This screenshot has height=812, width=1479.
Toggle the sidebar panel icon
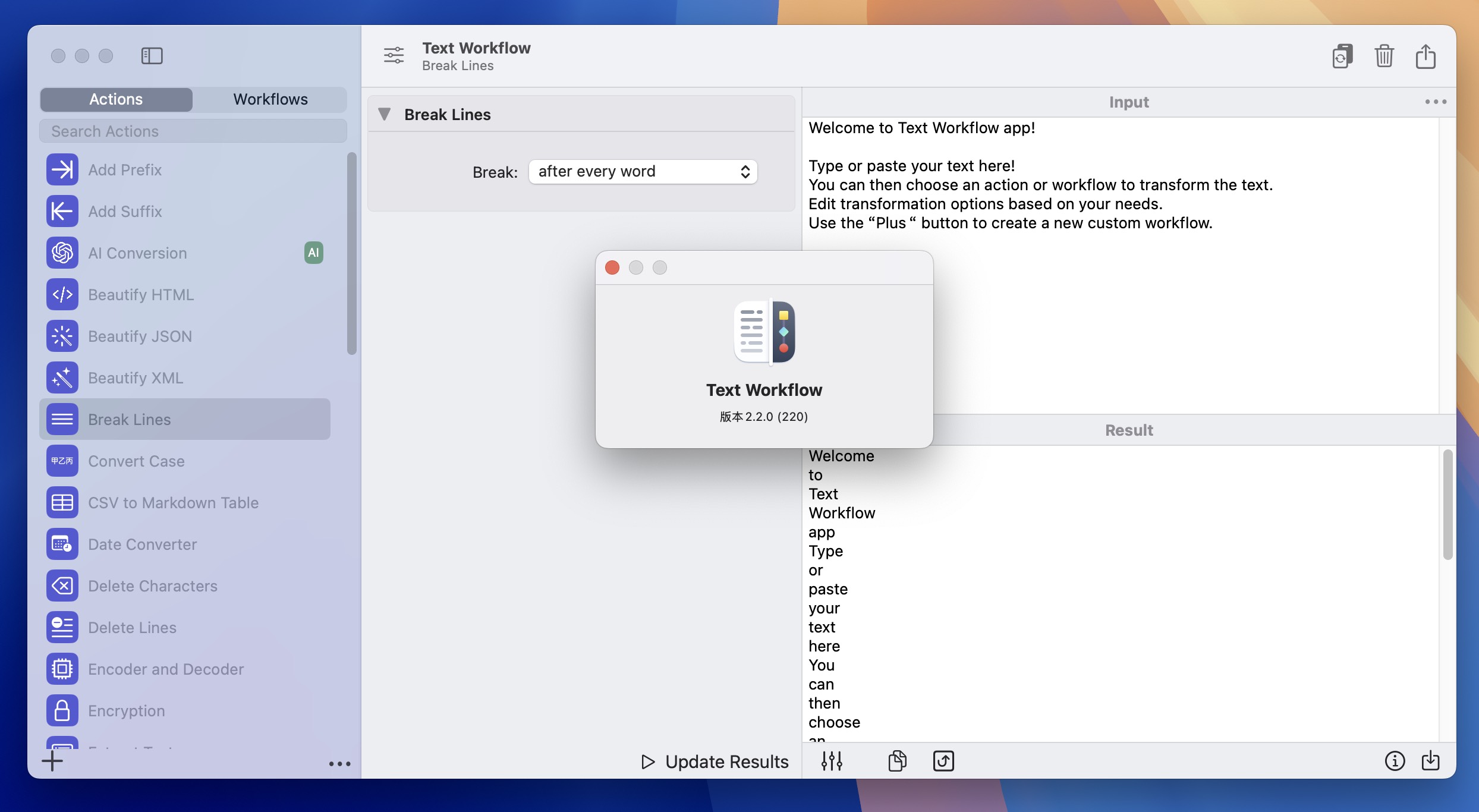coord(152,56)
